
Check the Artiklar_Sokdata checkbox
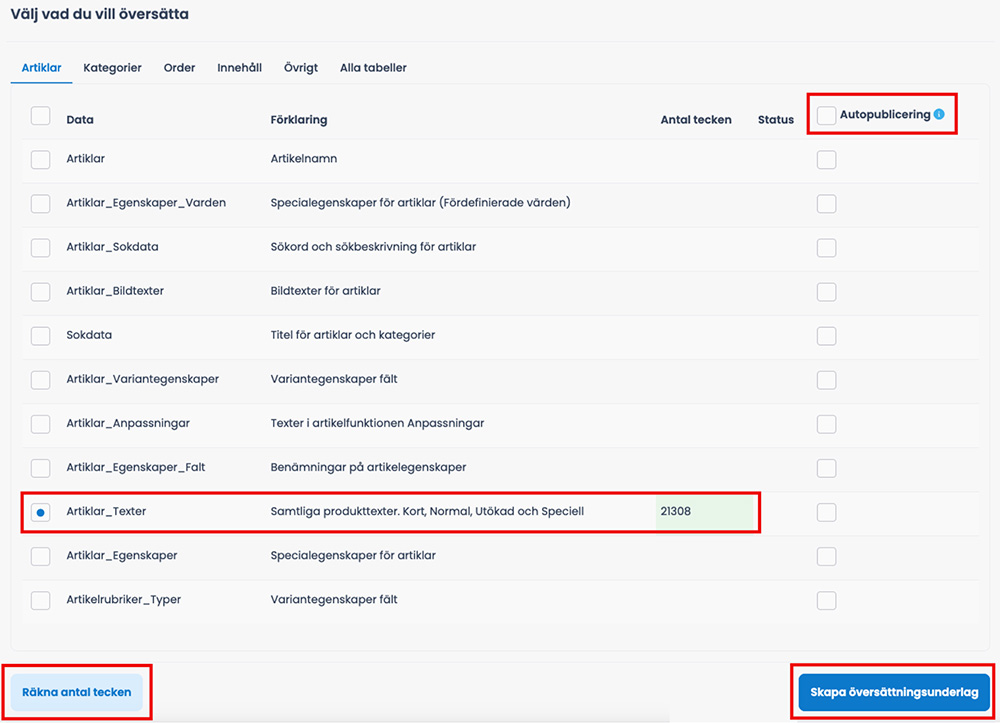tap(41, 247)
